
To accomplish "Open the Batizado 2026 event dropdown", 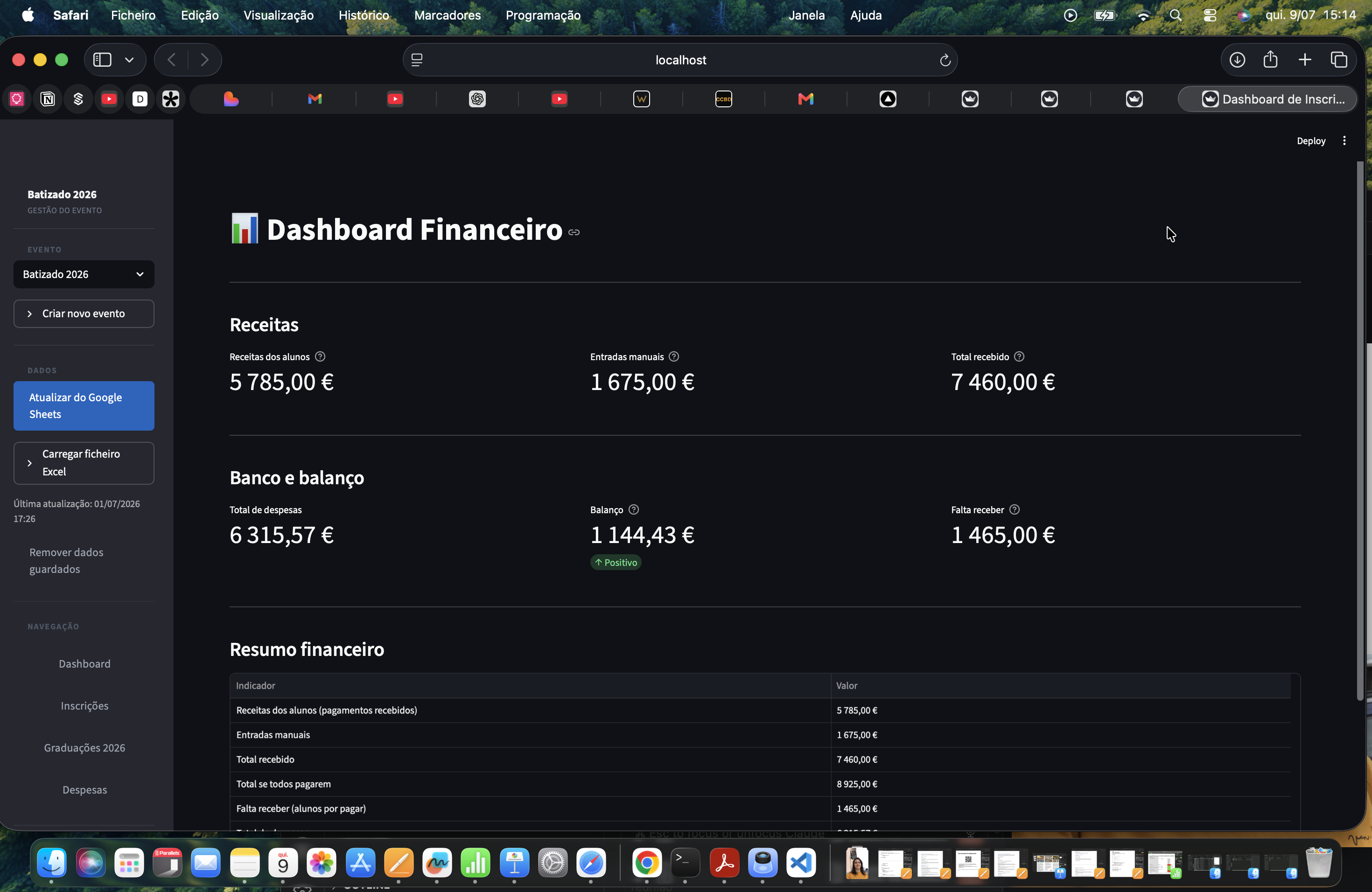I will (x=84, y=274).
